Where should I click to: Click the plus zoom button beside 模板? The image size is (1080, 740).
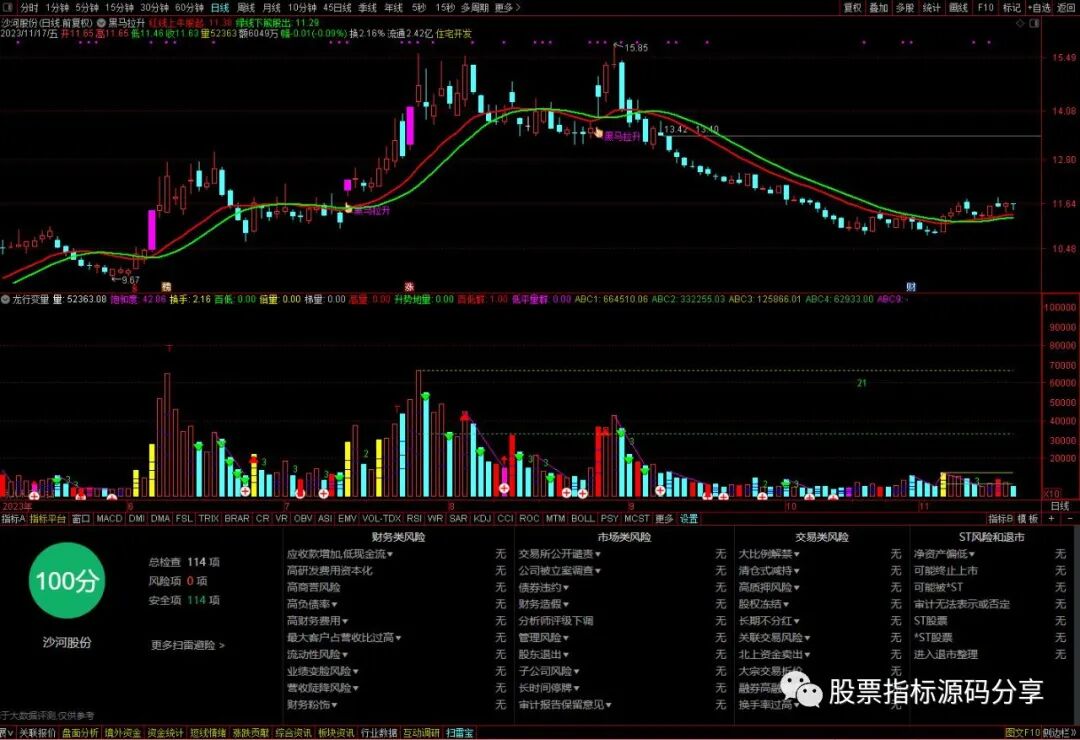click(x=1051, y=518)
